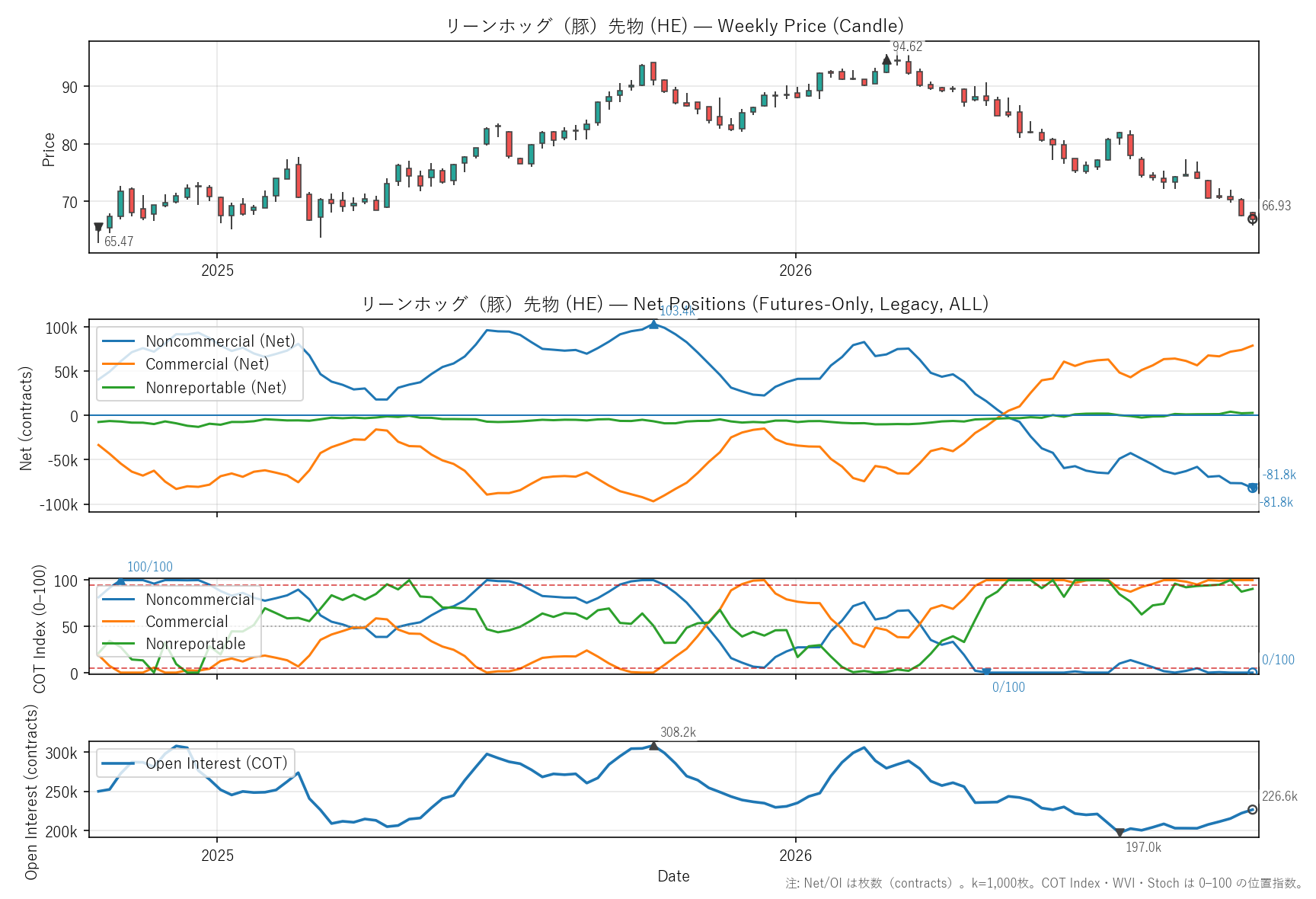Image resolution: width=1316 pixels, height=899 pixels.
Task: Click the Date axis label
Action: click(674, 876)
